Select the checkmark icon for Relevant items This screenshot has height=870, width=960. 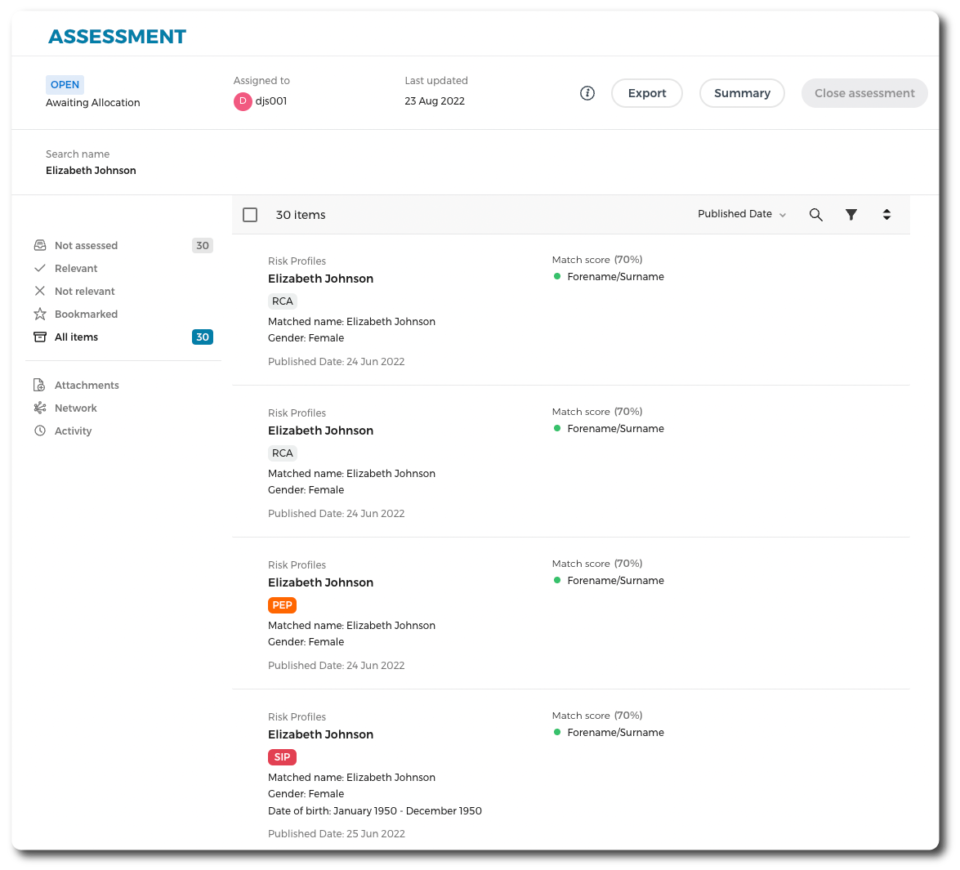click(40, 268)
